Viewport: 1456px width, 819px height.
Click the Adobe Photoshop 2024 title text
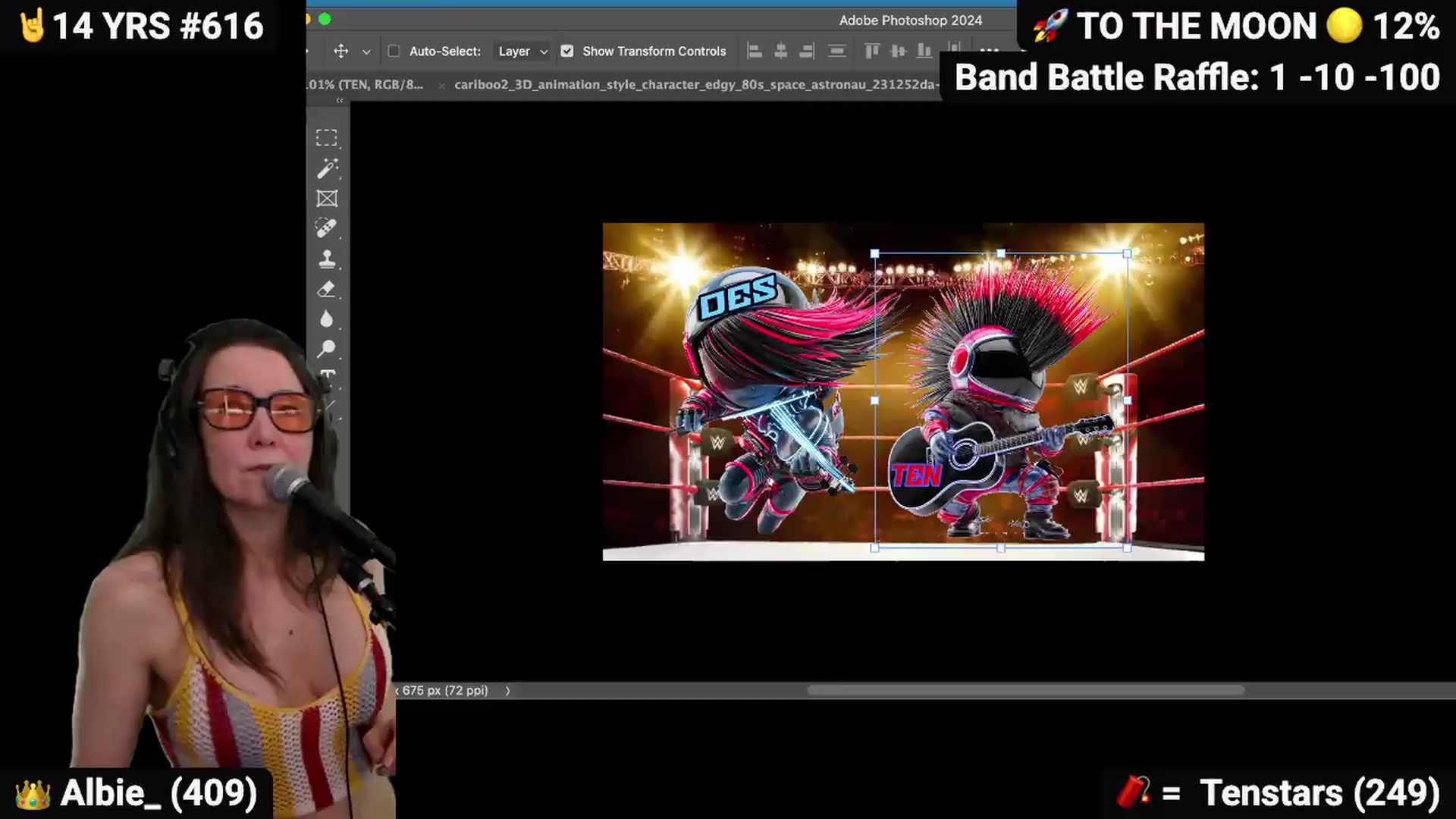click(x=910, y=20)
